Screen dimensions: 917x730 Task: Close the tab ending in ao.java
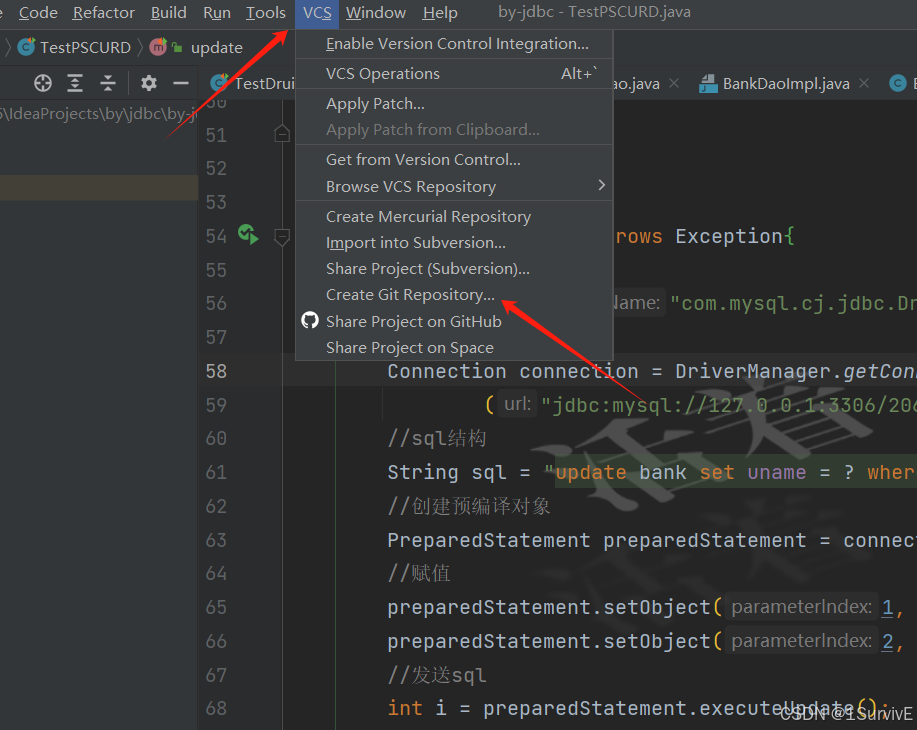tap(674, 83)
